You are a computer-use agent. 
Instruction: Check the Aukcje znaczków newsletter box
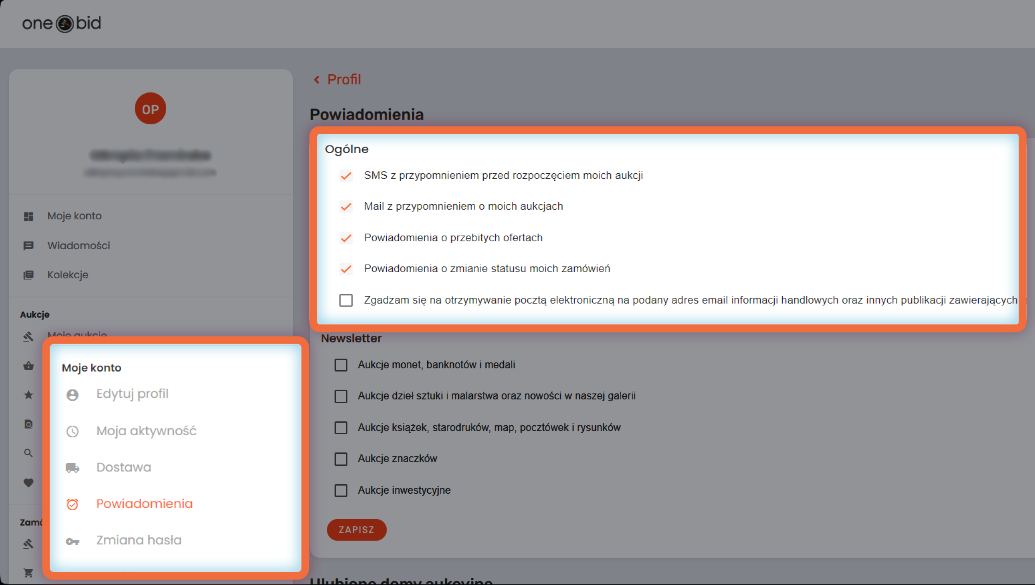pos(341,459)
